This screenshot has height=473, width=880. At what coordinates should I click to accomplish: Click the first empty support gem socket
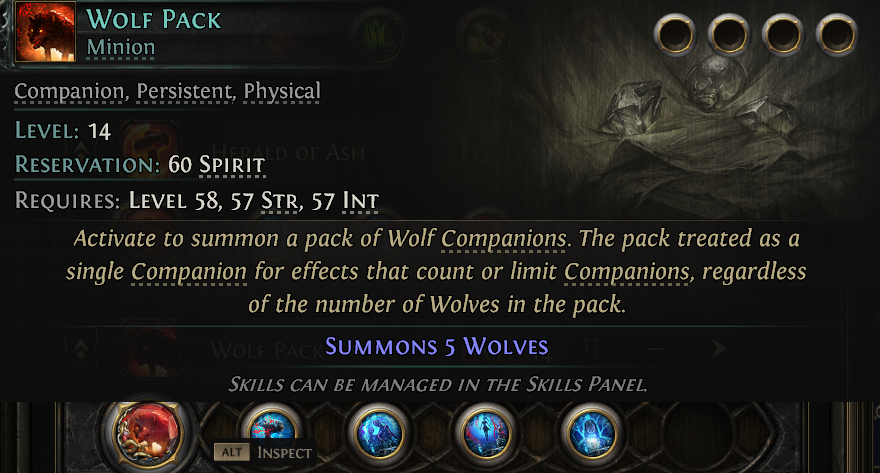click(x=675, y=35)
